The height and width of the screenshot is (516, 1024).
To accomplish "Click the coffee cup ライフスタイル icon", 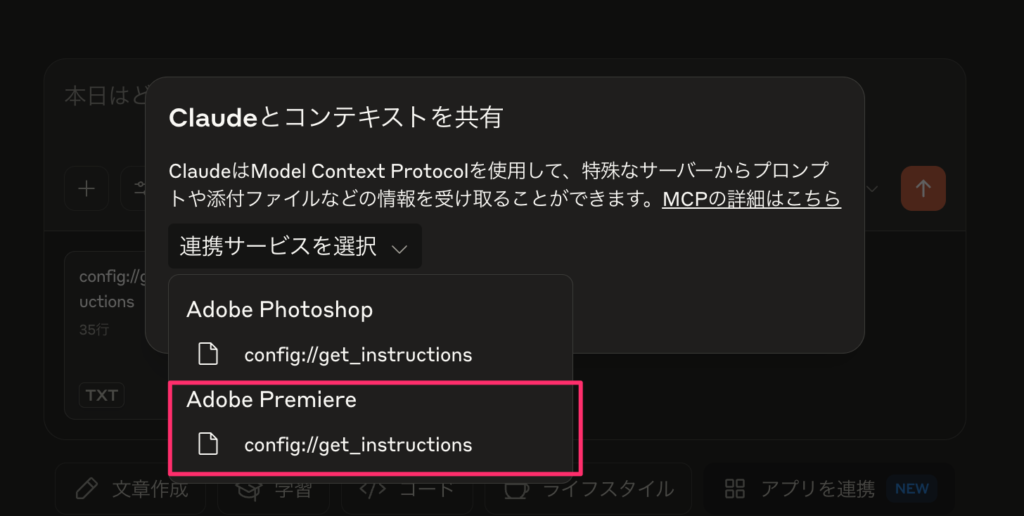I will [517, 489].
